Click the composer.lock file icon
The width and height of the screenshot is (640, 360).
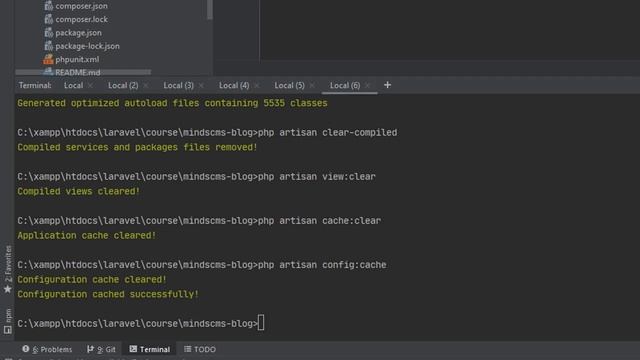(49, 19)
